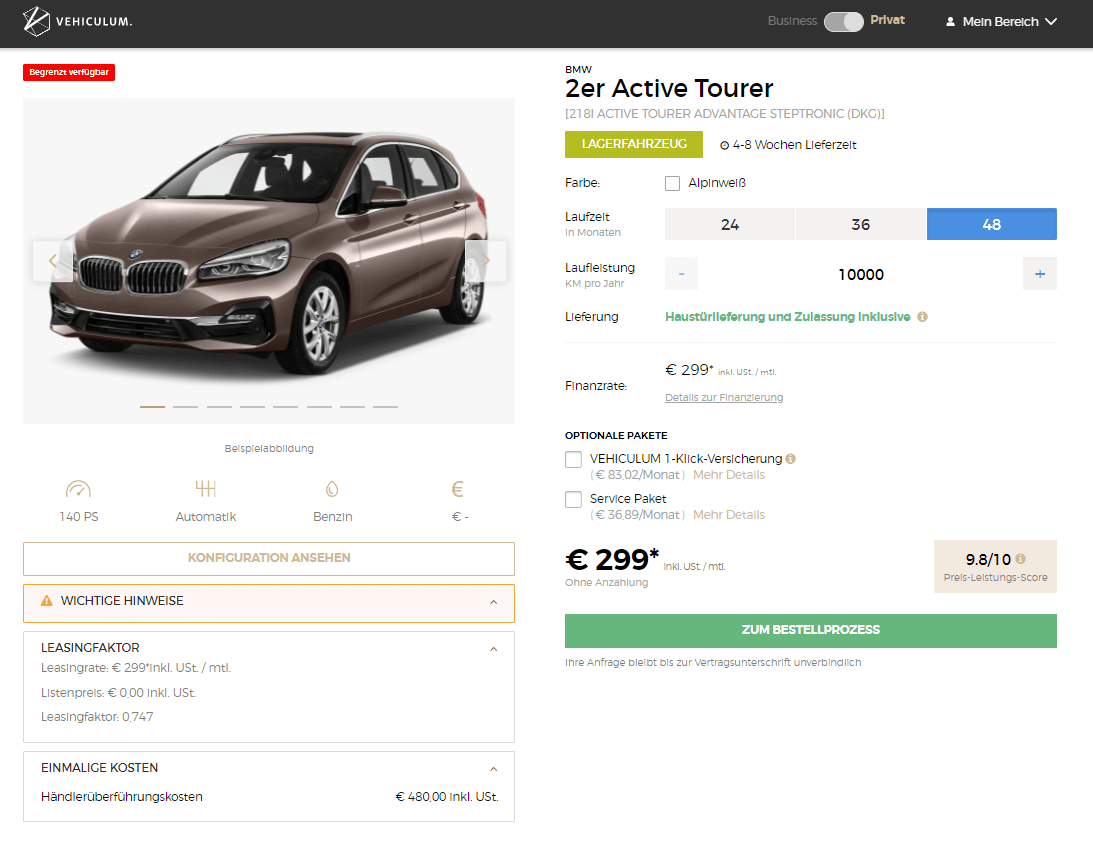This screenshot has width=1093, height=843.
Task: Select 36 months Laufzeit
Action: [861, 225]
